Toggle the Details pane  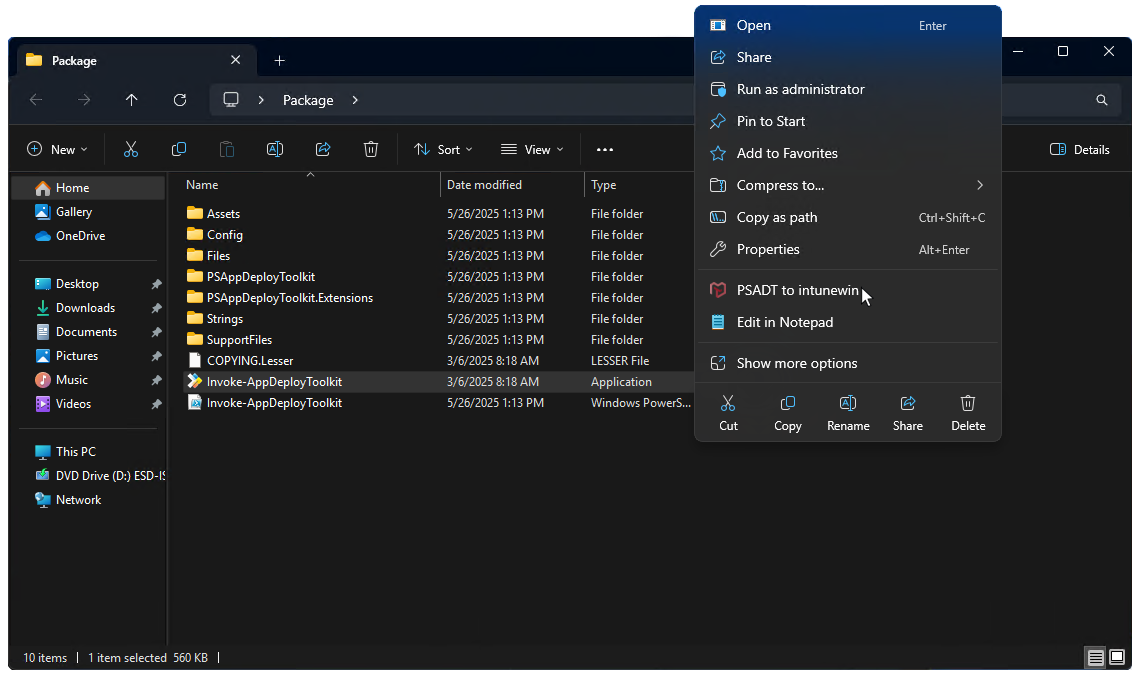tap(1080, 150)
